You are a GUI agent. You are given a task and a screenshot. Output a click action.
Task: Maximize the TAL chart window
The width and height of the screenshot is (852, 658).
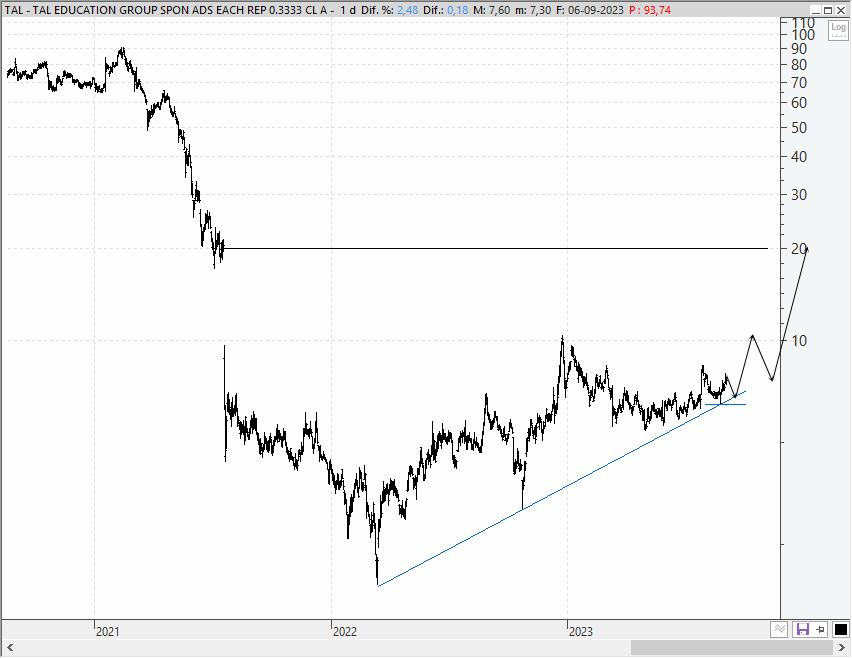click(x=828, y=10)
